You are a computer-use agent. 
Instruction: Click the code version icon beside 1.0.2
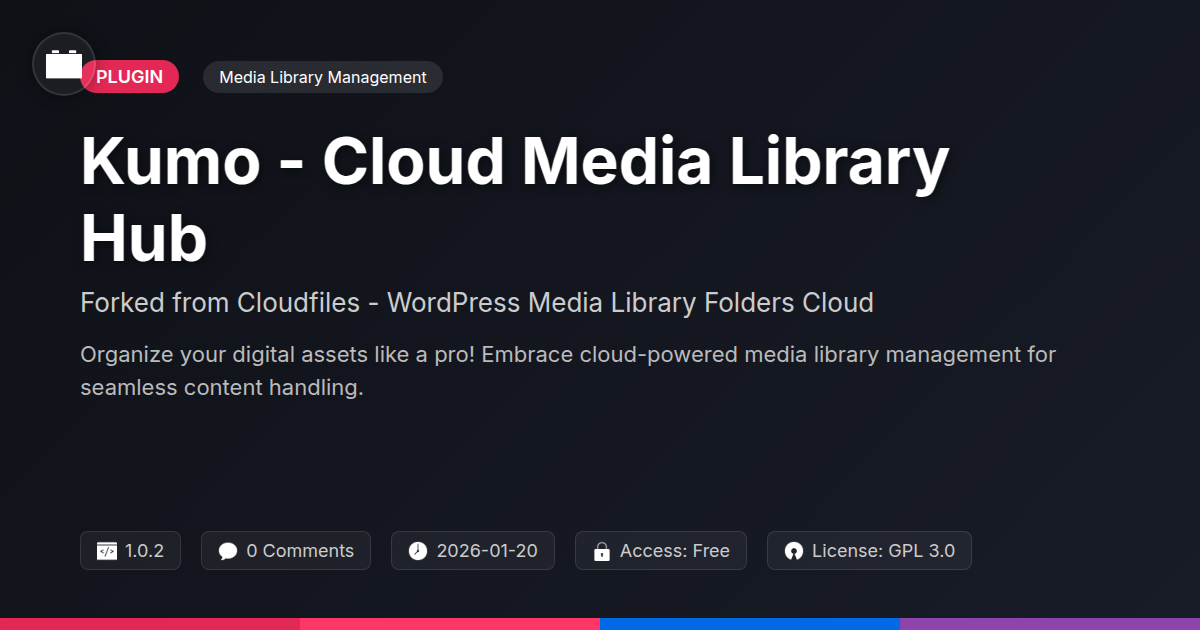coord(107,551)
